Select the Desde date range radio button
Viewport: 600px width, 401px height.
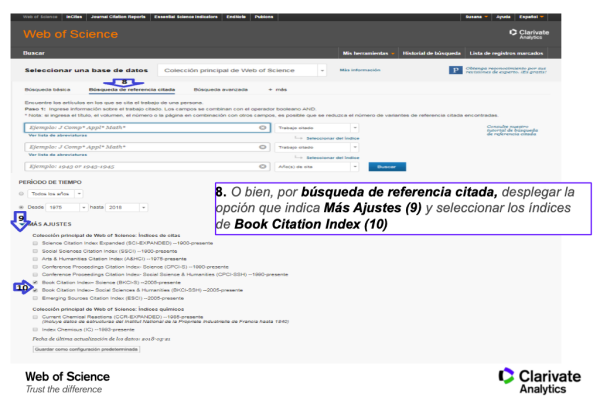[x=21, y=207]
